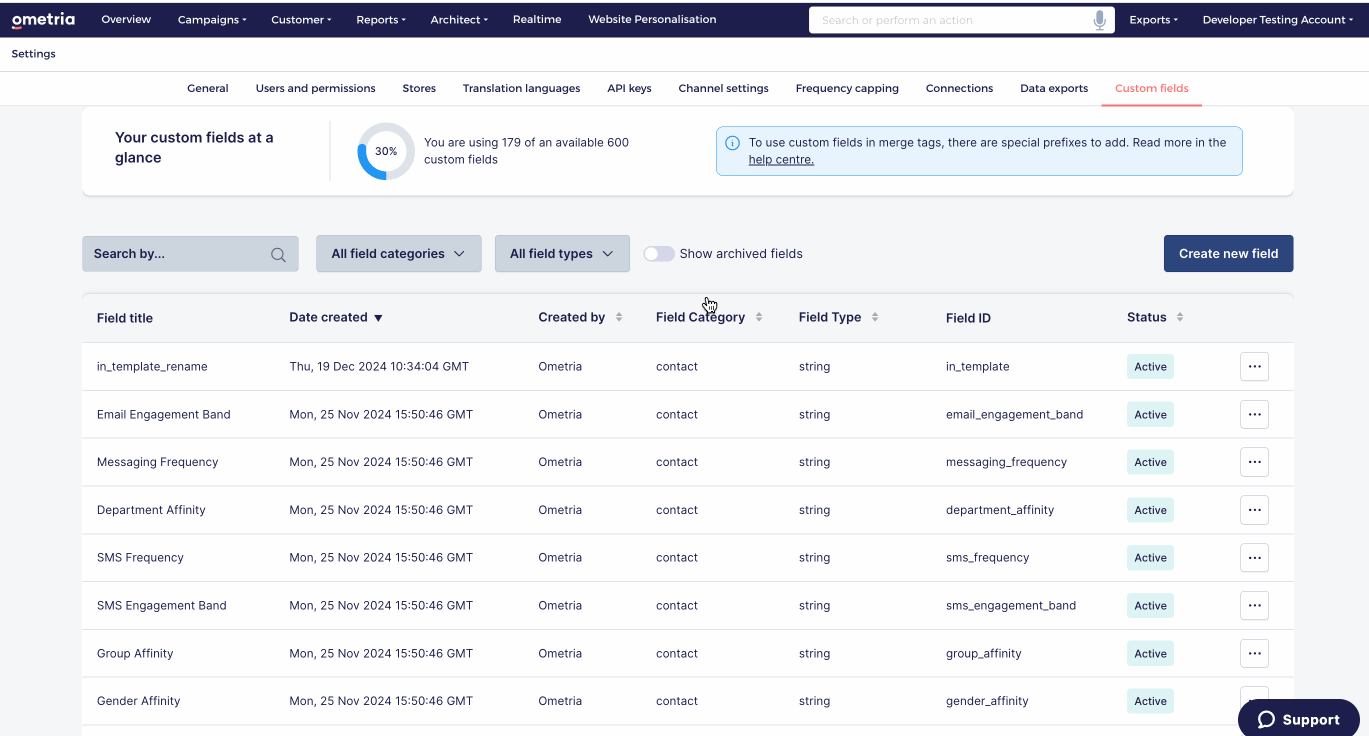
Task: Select the Custom fields tab
Action: coord(1152,88)
